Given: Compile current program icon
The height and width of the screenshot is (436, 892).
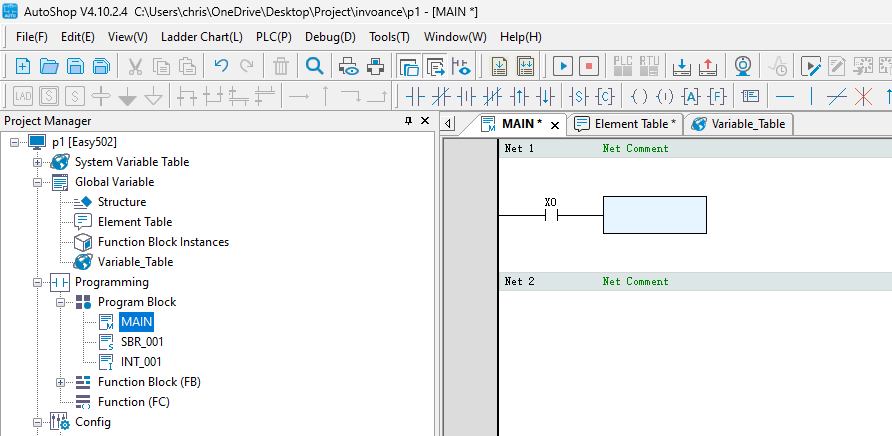Looking at the screenshot, I should [x=499, y=66].
